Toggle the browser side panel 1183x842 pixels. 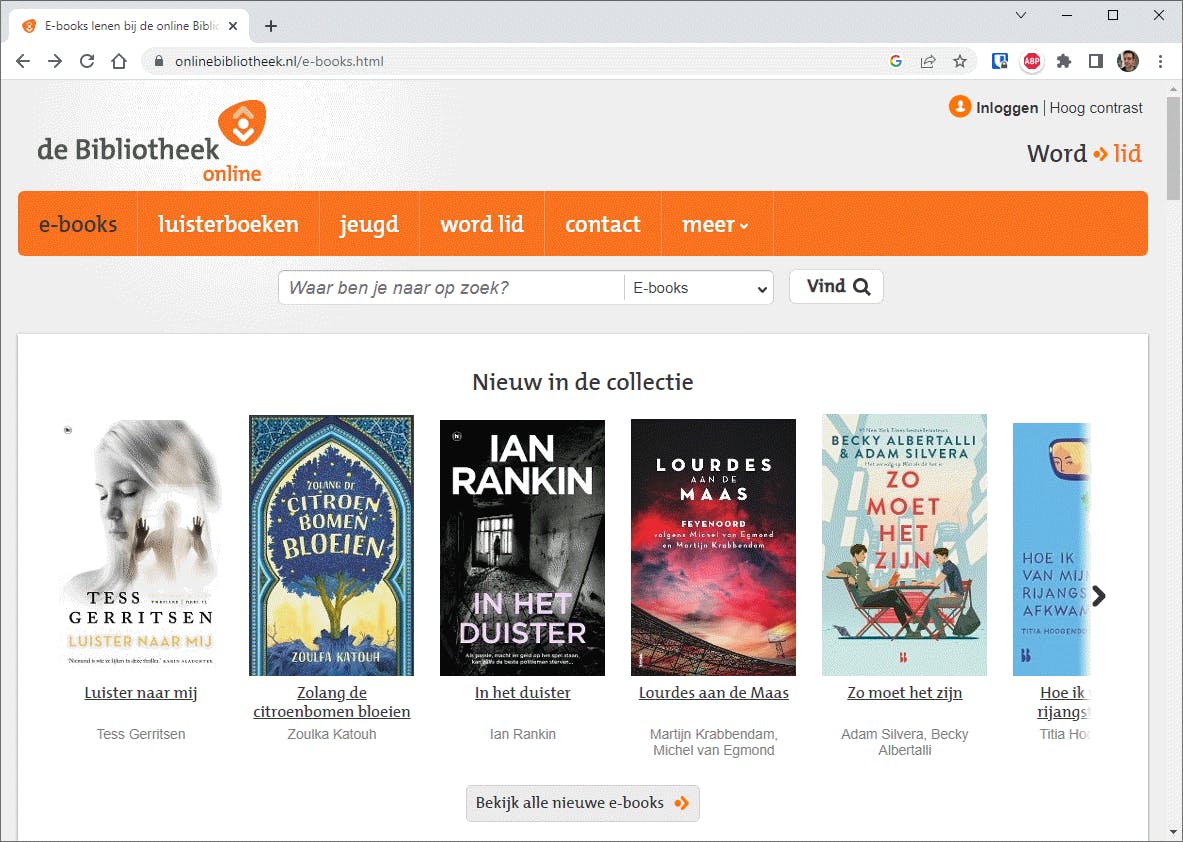coord(1095,61)
